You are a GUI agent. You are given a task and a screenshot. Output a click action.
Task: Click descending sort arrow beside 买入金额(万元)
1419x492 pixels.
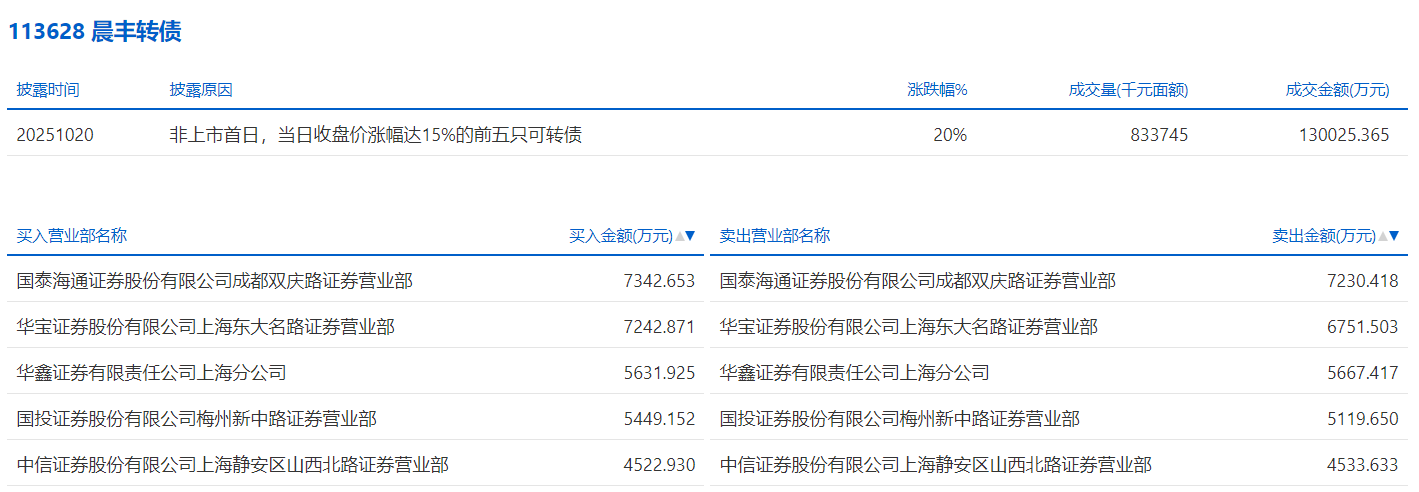point(690,237)
